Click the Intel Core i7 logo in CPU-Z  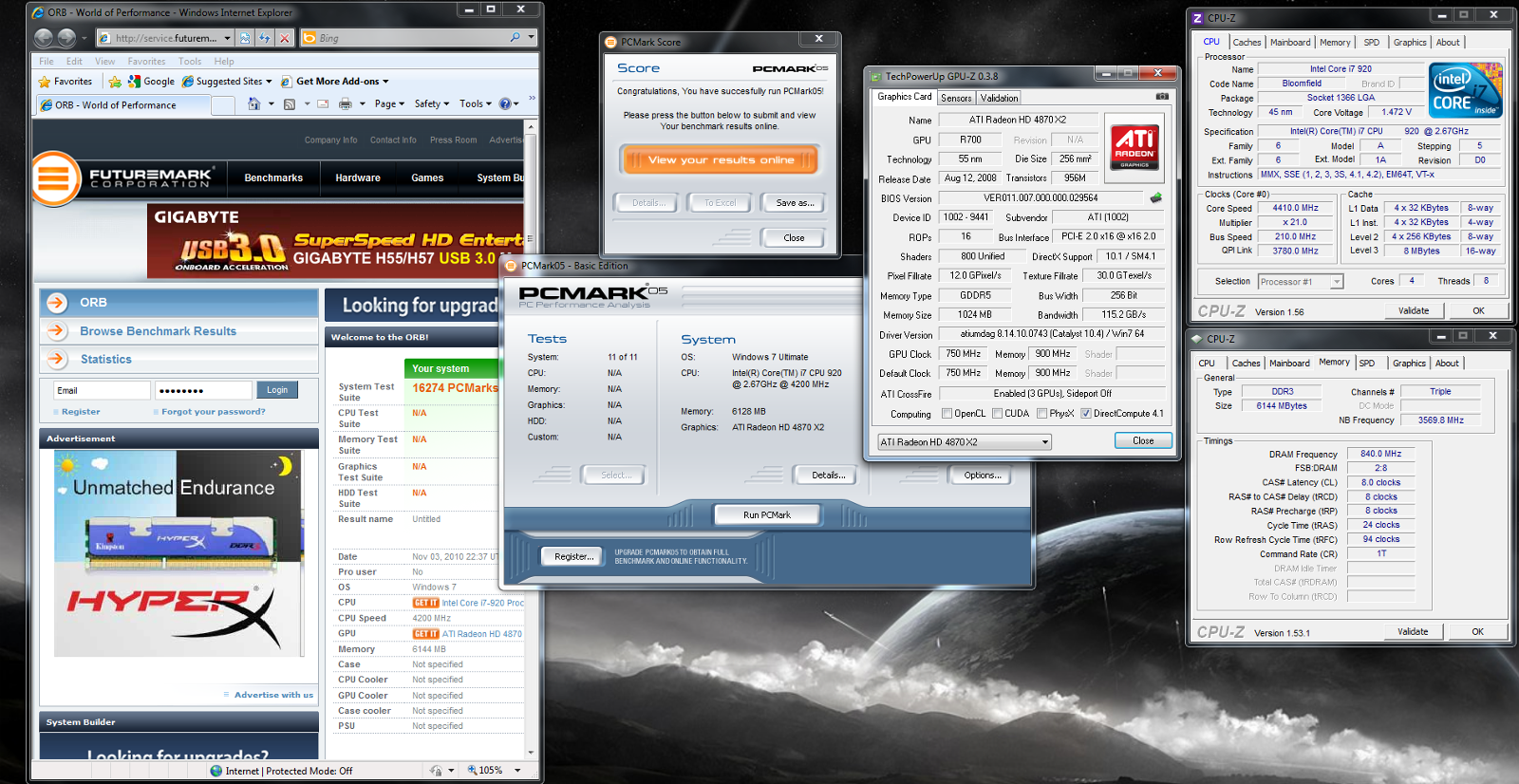coord(1467,90)
